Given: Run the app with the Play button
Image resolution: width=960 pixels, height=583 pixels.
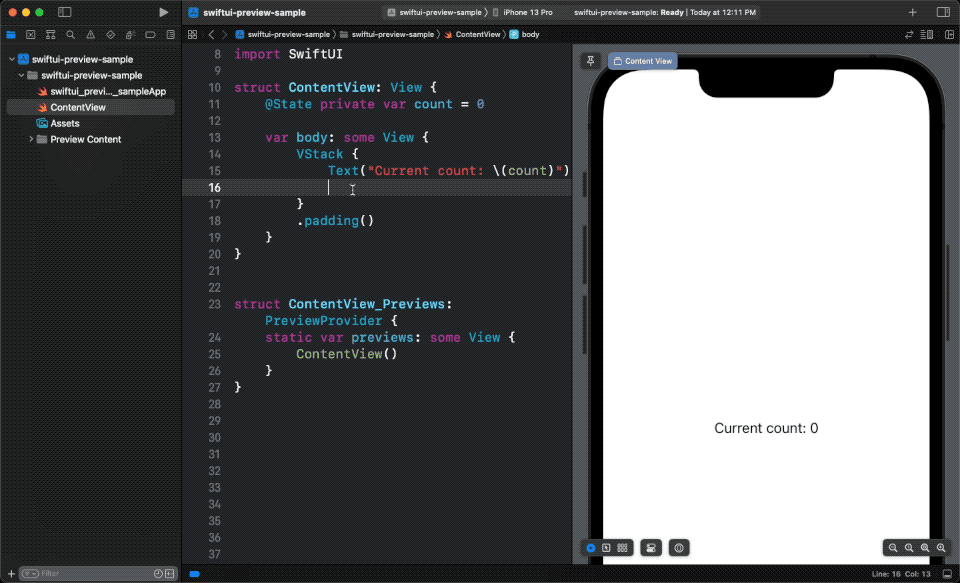Looking at the screenshot, I should tap(164, 12).
